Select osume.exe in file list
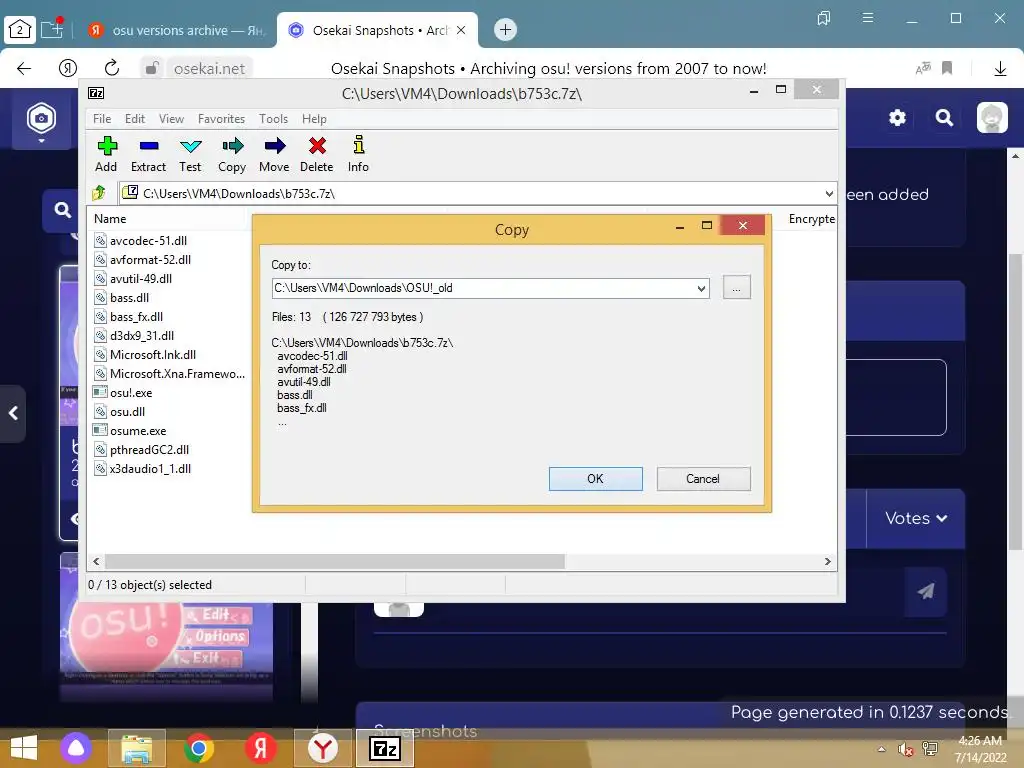1024x768 pixels. pos(138,431)
